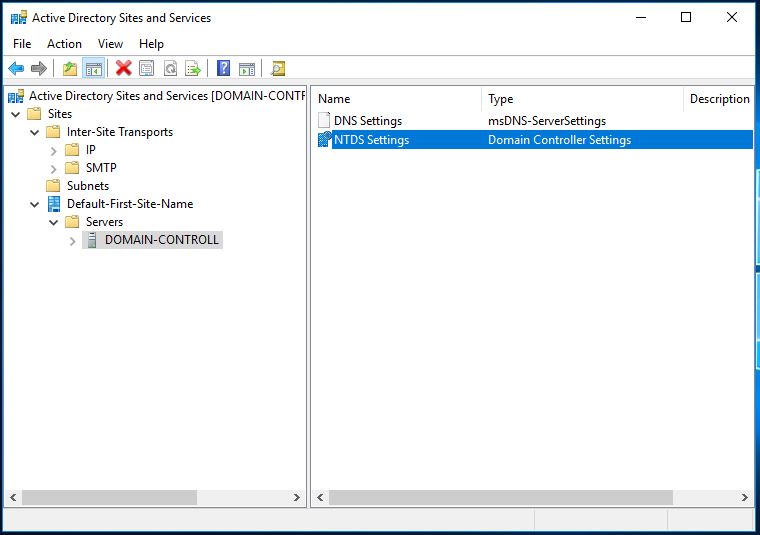Open Properties from the toolbar icon

147,69
